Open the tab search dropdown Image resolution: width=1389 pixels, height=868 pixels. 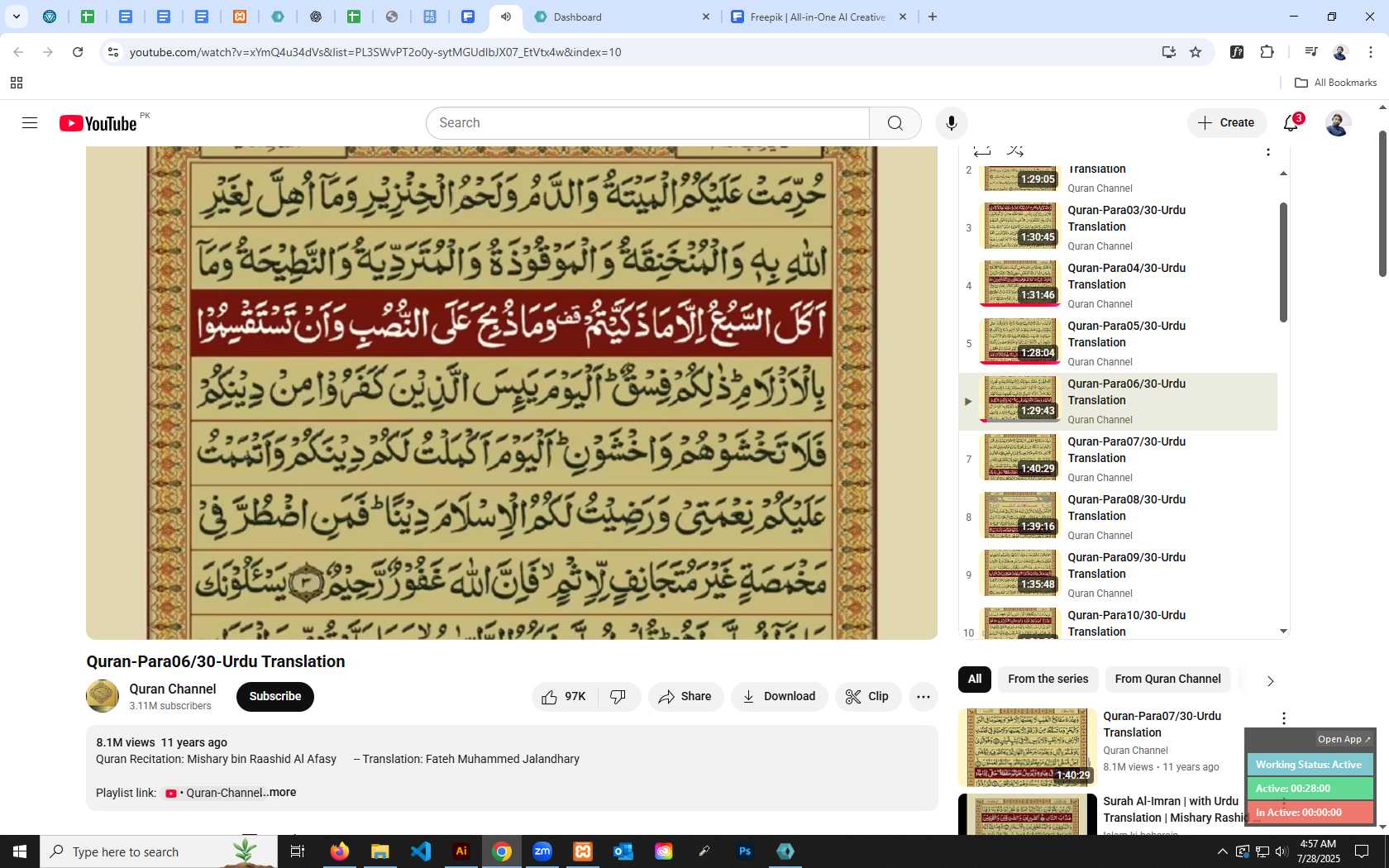[x=16, y=17]
